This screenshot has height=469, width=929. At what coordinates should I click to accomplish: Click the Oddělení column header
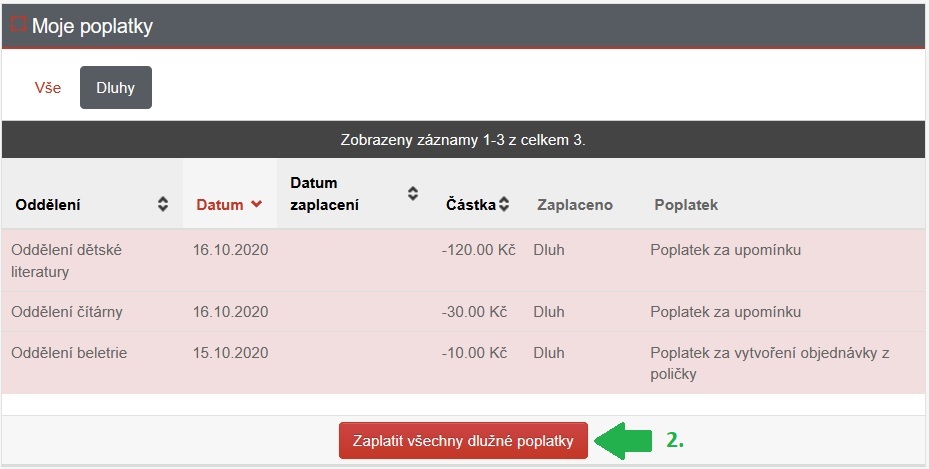pyautogui.click(x=48, y=205)
